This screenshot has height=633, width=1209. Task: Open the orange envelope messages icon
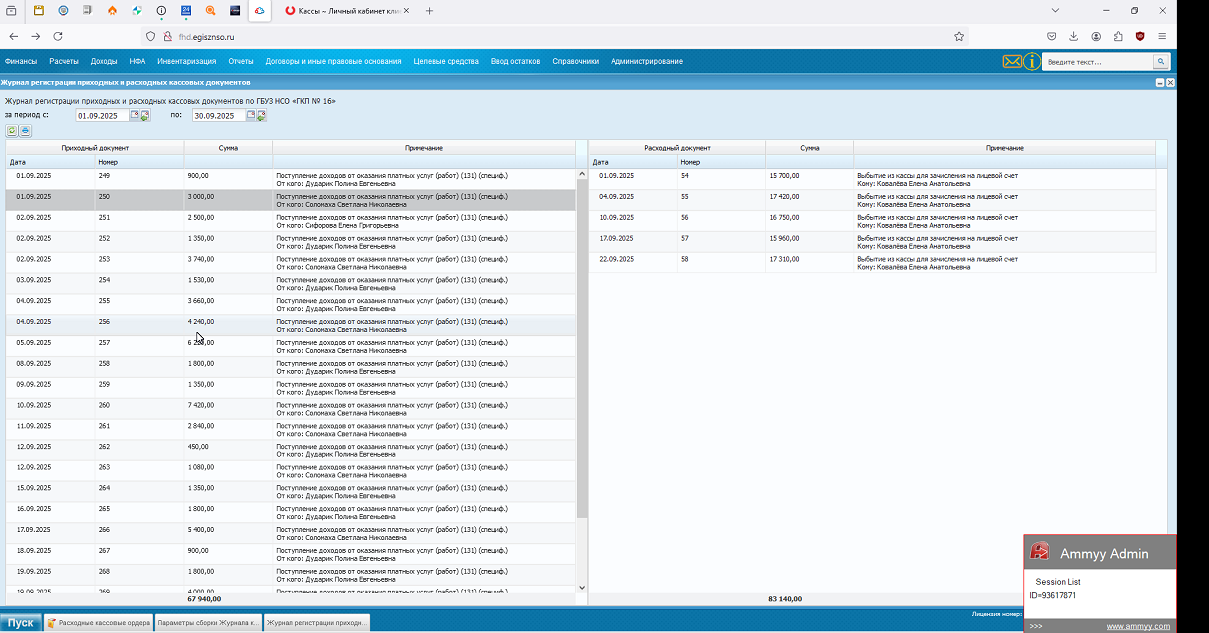(1012, 62)
